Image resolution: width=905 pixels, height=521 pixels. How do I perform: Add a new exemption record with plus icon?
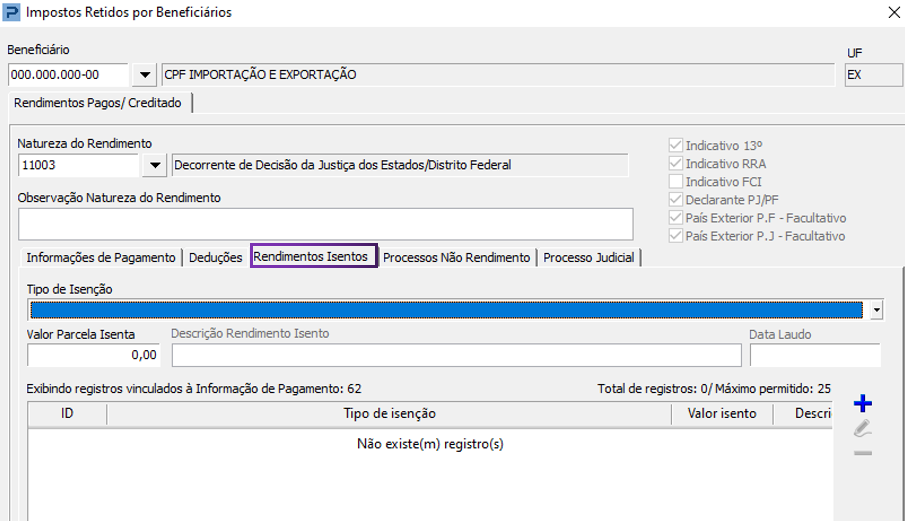862,403
